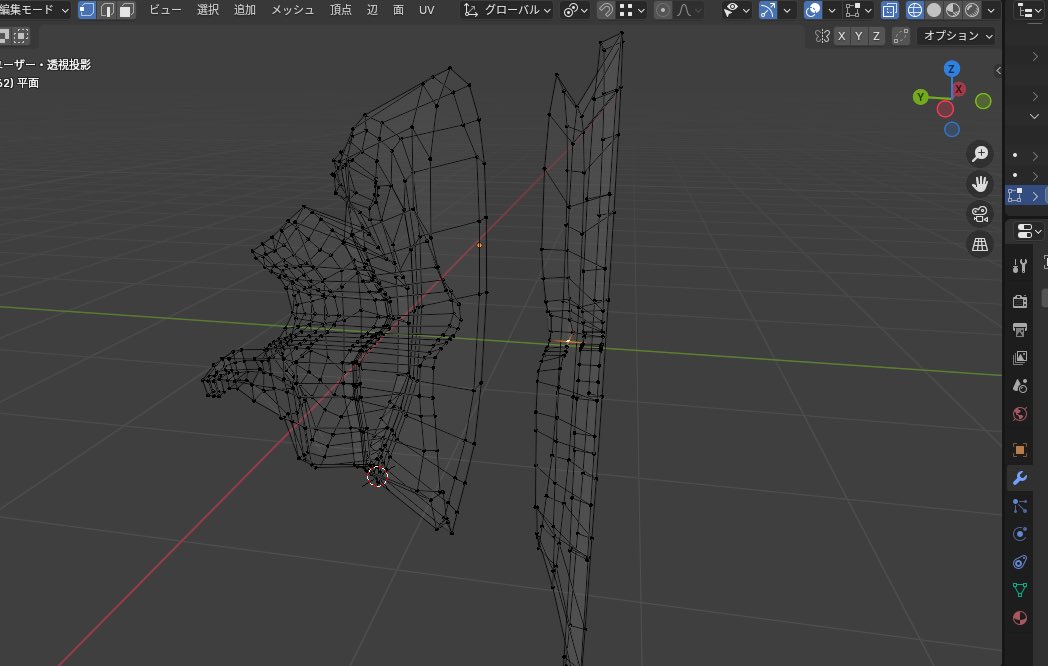Open the Scene properties tab
Screen dimensions: 1048x666
coord(1019,386)
